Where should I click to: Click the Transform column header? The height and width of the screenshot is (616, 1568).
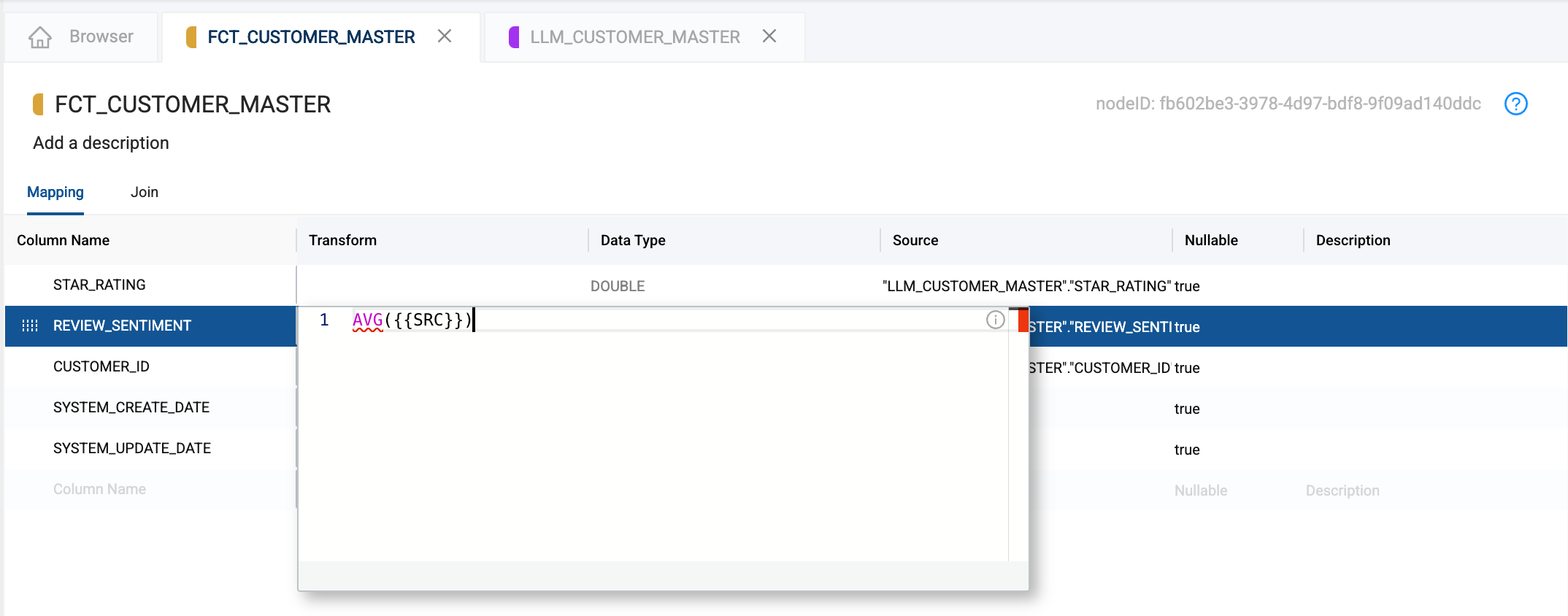click(342, 240)
